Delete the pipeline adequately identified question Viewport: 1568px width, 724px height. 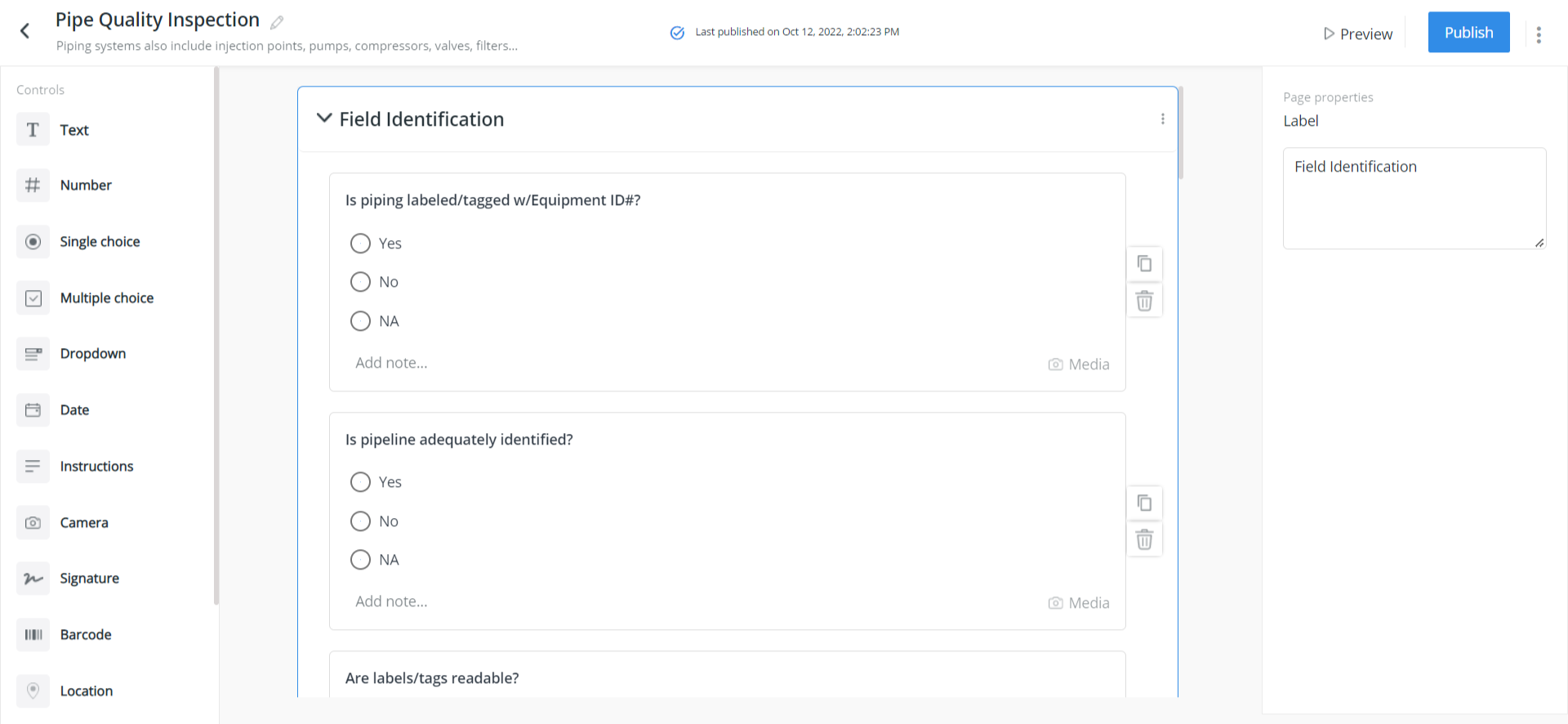tap(1144, 540)
